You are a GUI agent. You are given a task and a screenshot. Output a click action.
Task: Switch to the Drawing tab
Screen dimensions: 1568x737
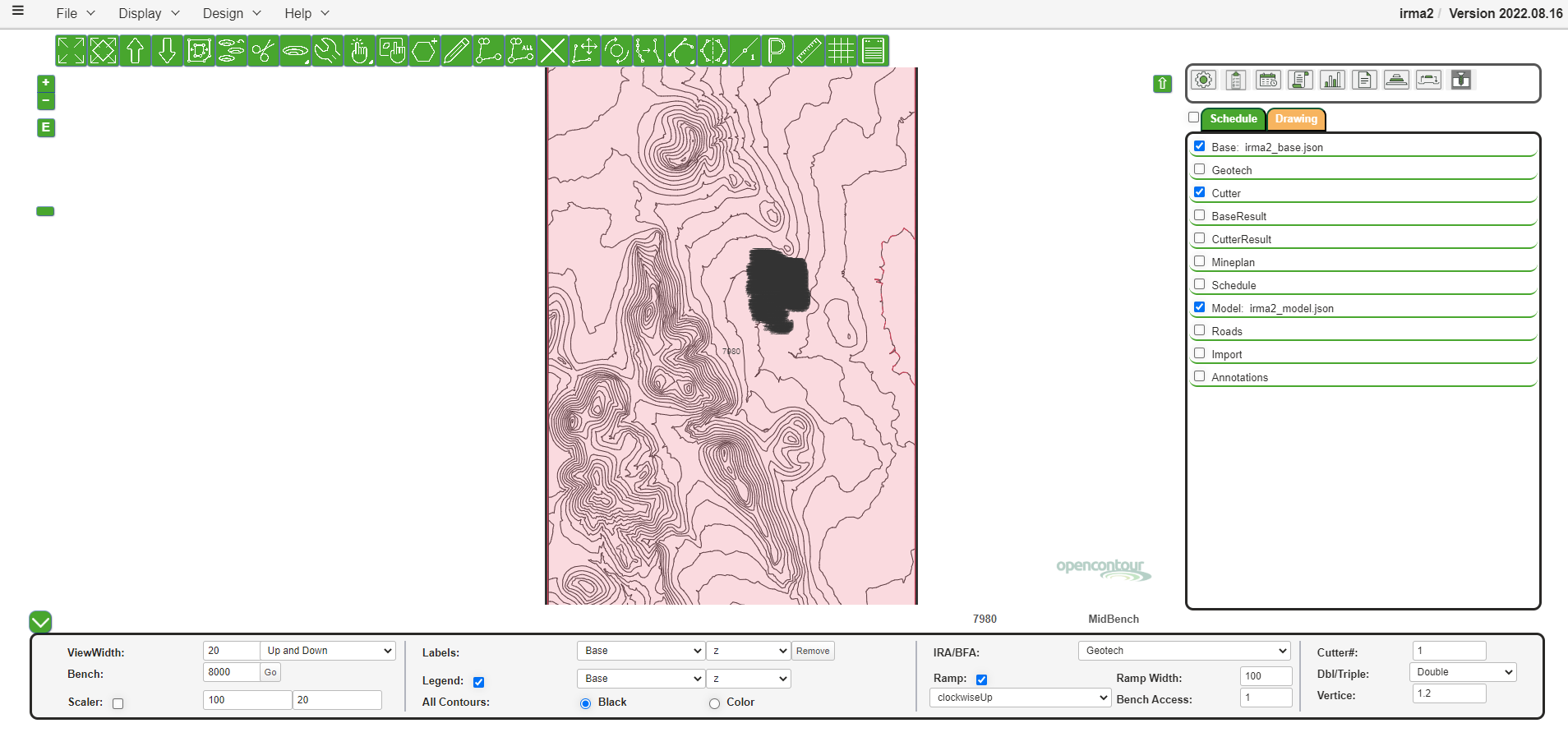coord(1296,119)
